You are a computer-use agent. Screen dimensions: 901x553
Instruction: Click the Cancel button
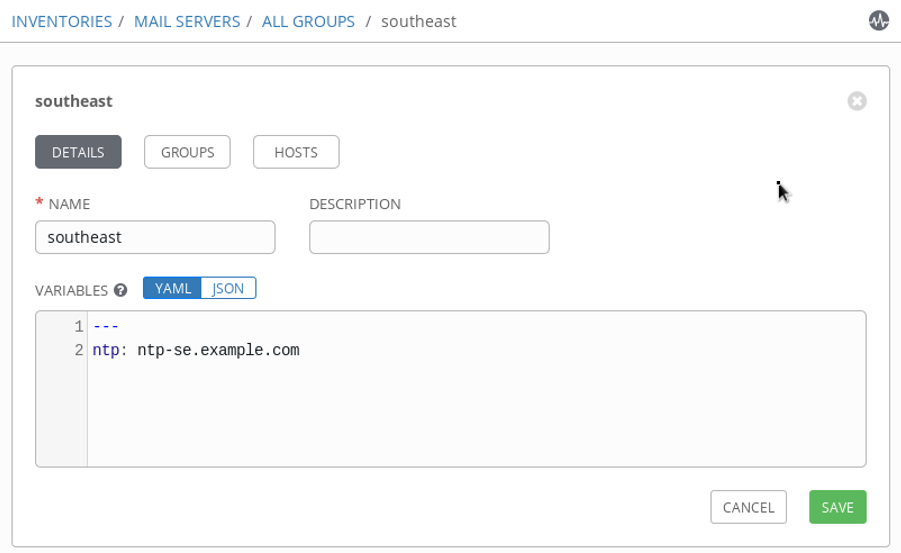click(x=748, y=507)
